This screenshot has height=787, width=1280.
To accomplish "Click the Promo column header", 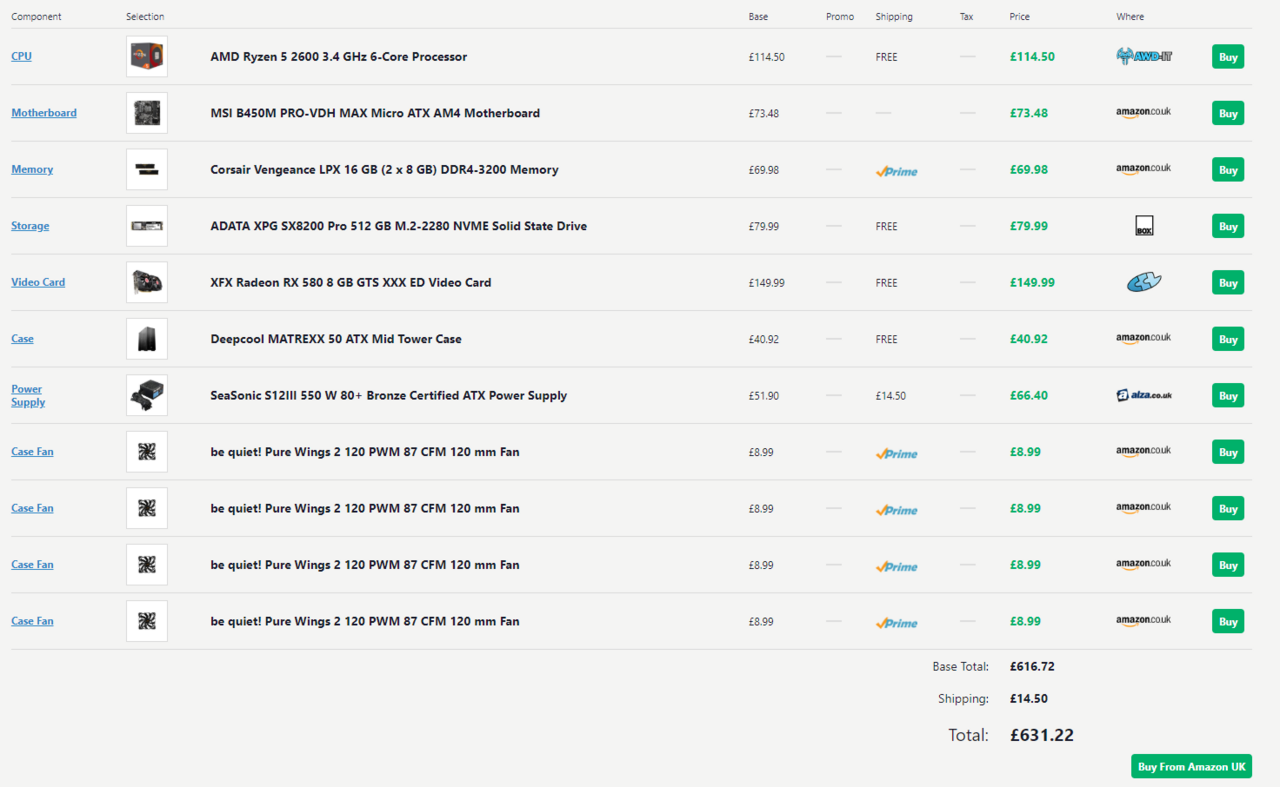I will [x=840, y=17].
